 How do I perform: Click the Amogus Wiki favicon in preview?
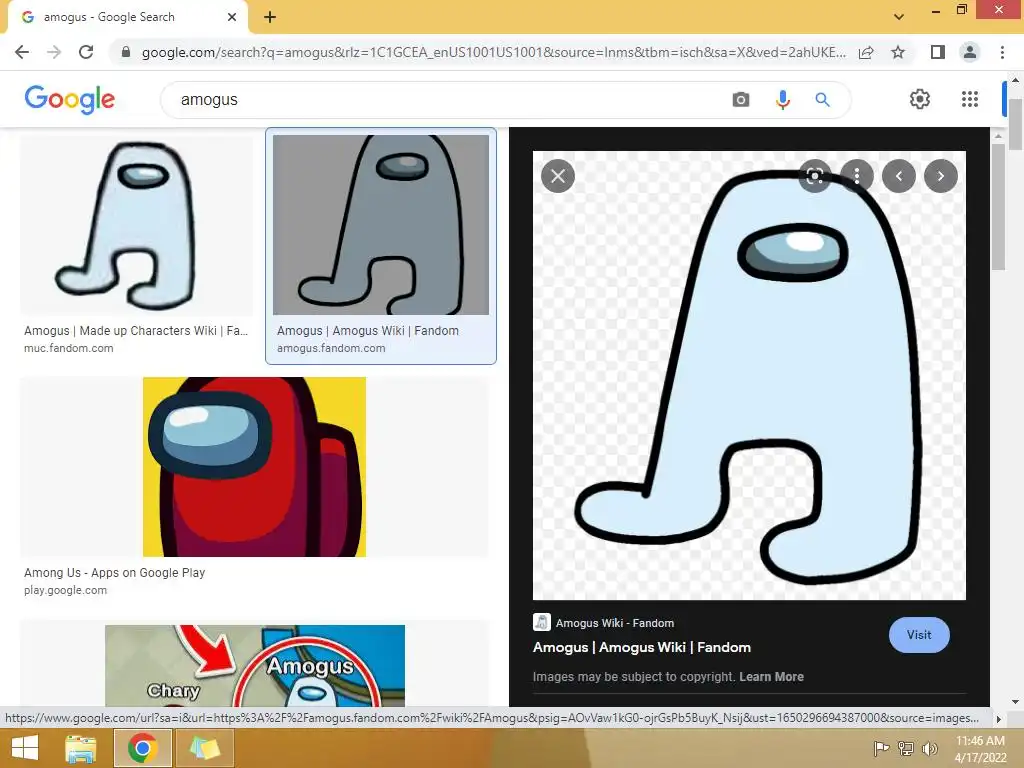541,622
